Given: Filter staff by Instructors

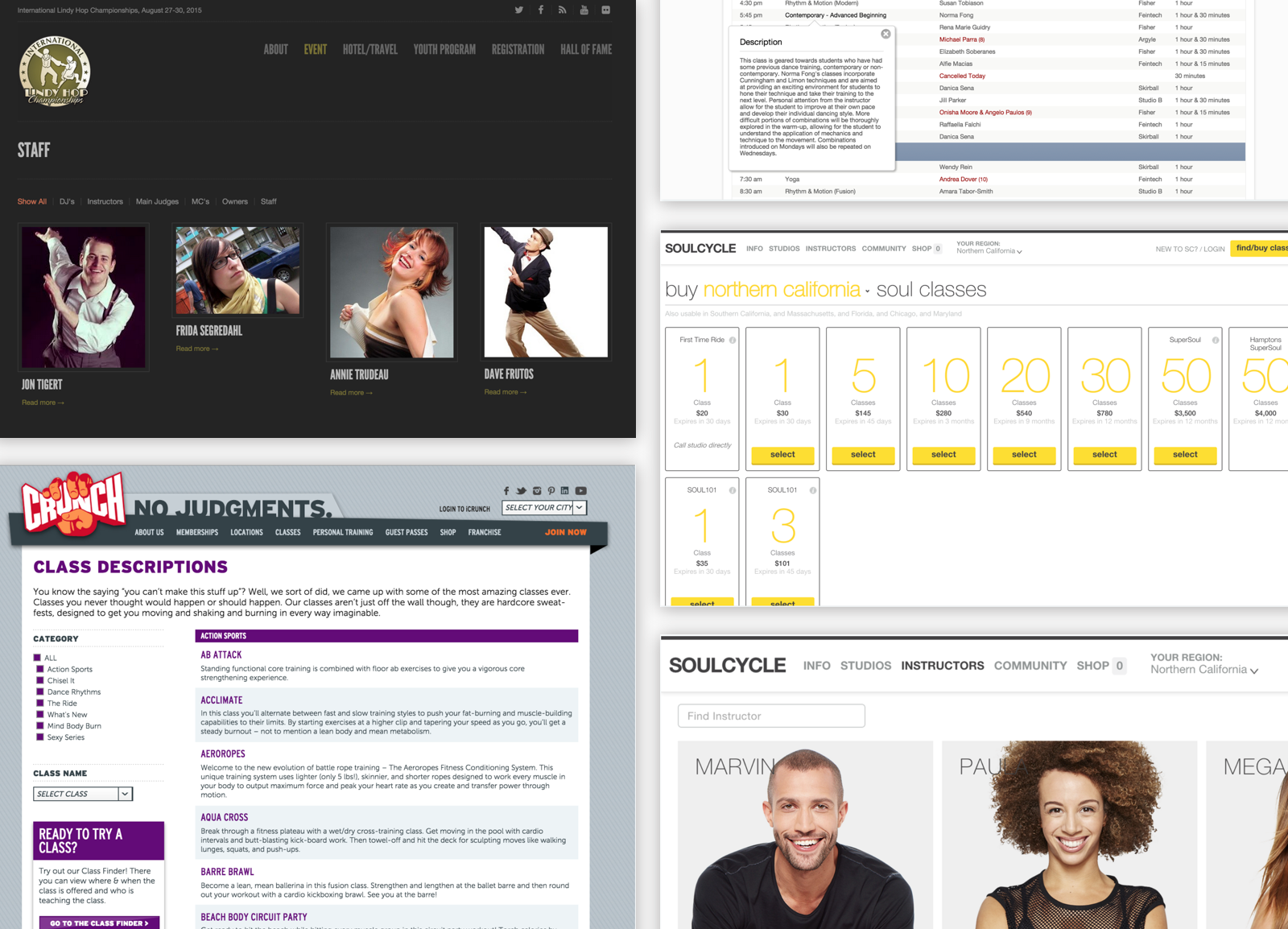Looking at the screenshot, I should (x=105, y=201).
